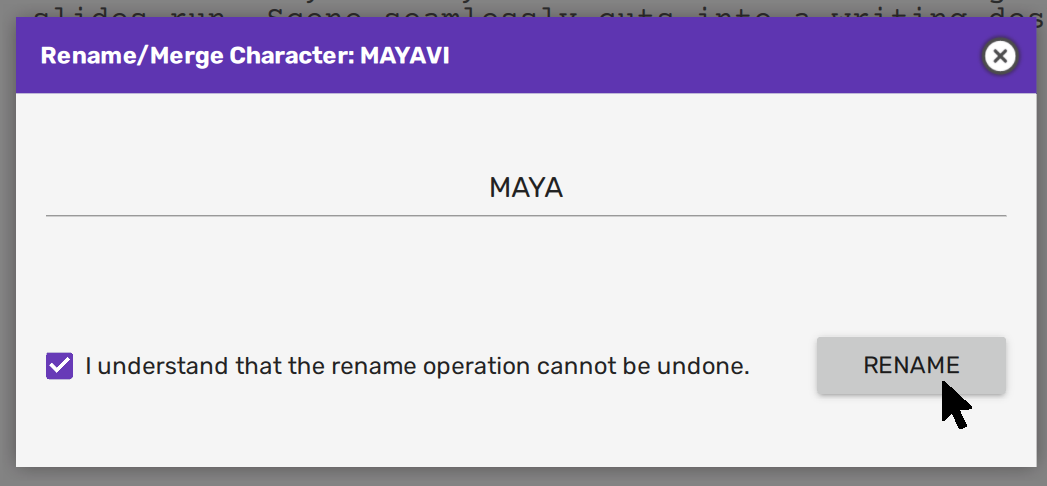Viewport: 1047px width, 486px height.
Task: Untick the rename cannot be undone checkbox
Action: (60, 366)
